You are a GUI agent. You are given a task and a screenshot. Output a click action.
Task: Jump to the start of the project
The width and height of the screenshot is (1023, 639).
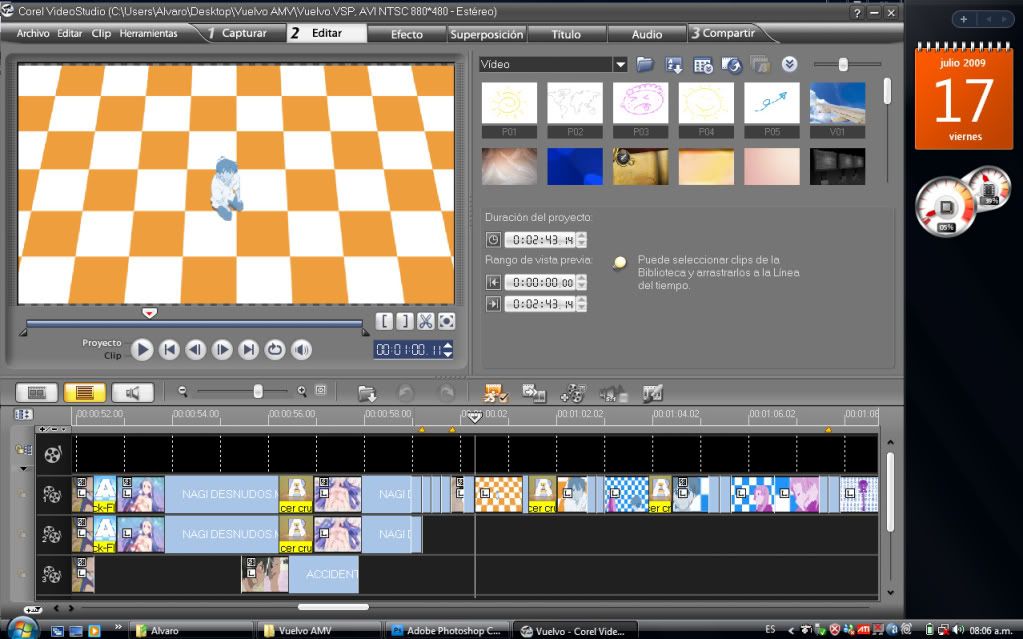[x=169, y=350]
